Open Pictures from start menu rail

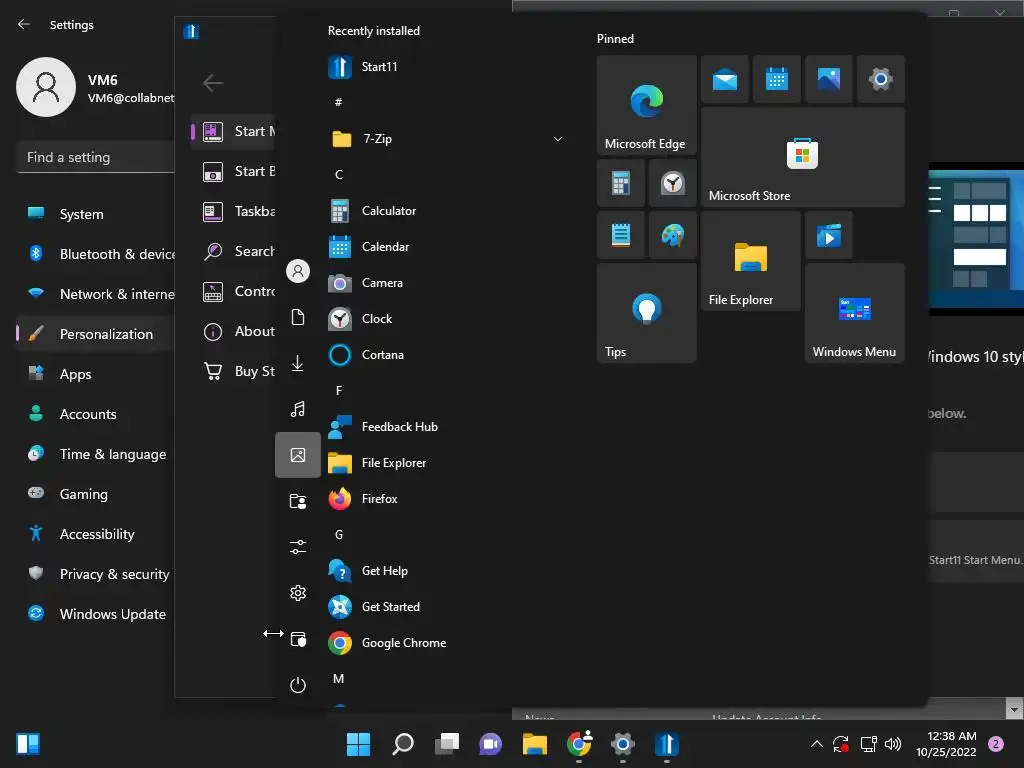(298, 455)
